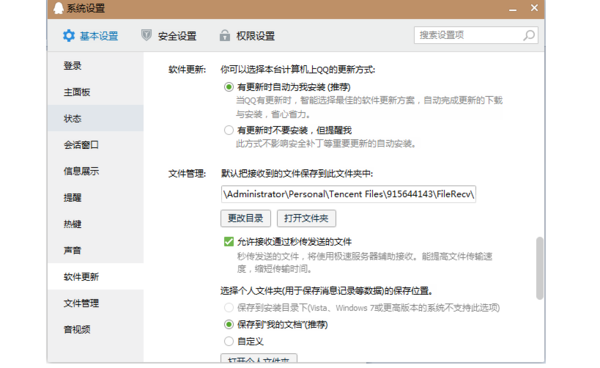This screenshot has height=368, width=600.
Task: Open 提醒 in the sidebar
Action: point(96,198)
